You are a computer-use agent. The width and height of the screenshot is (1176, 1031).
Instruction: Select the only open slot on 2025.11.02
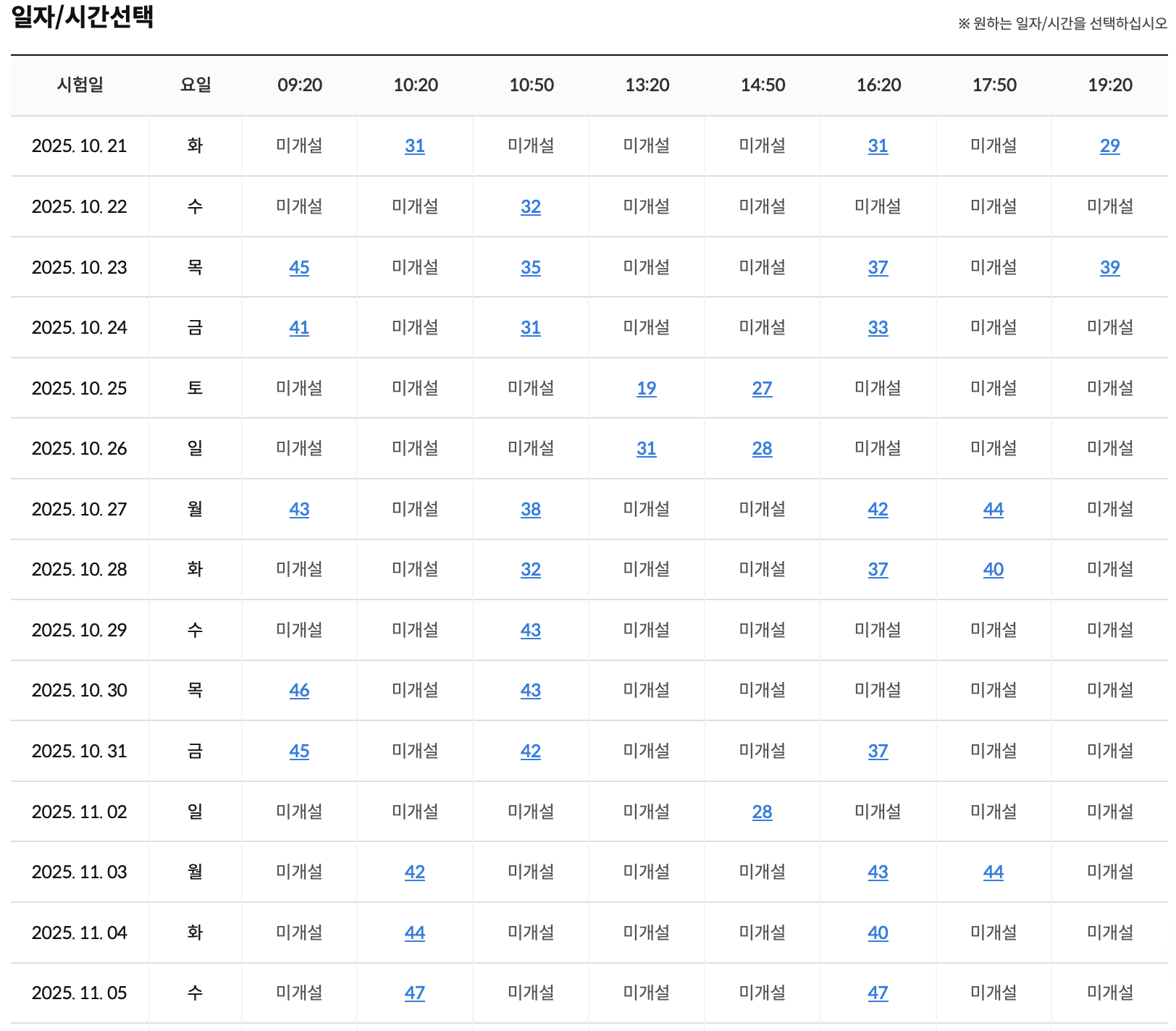(763, 812)
